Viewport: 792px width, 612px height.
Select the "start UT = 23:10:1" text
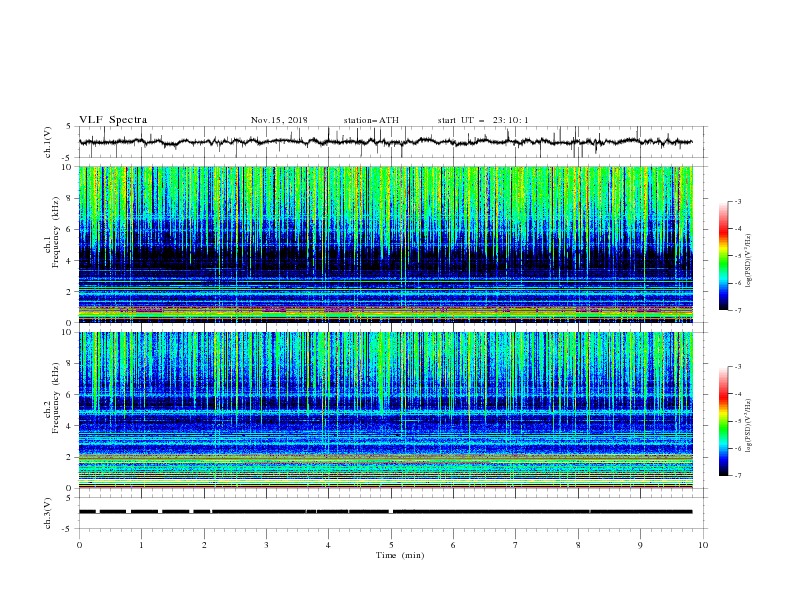[483, 121]
